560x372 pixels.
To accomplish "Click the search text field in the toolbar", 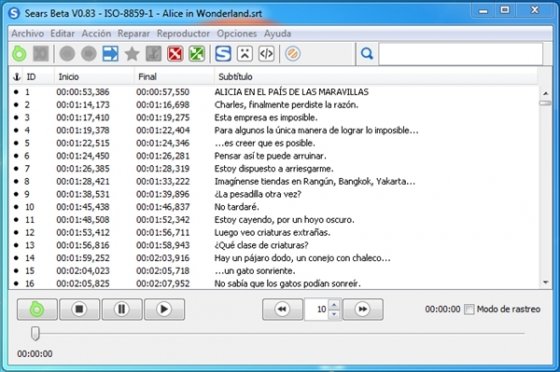I will (x=460, y=54).
